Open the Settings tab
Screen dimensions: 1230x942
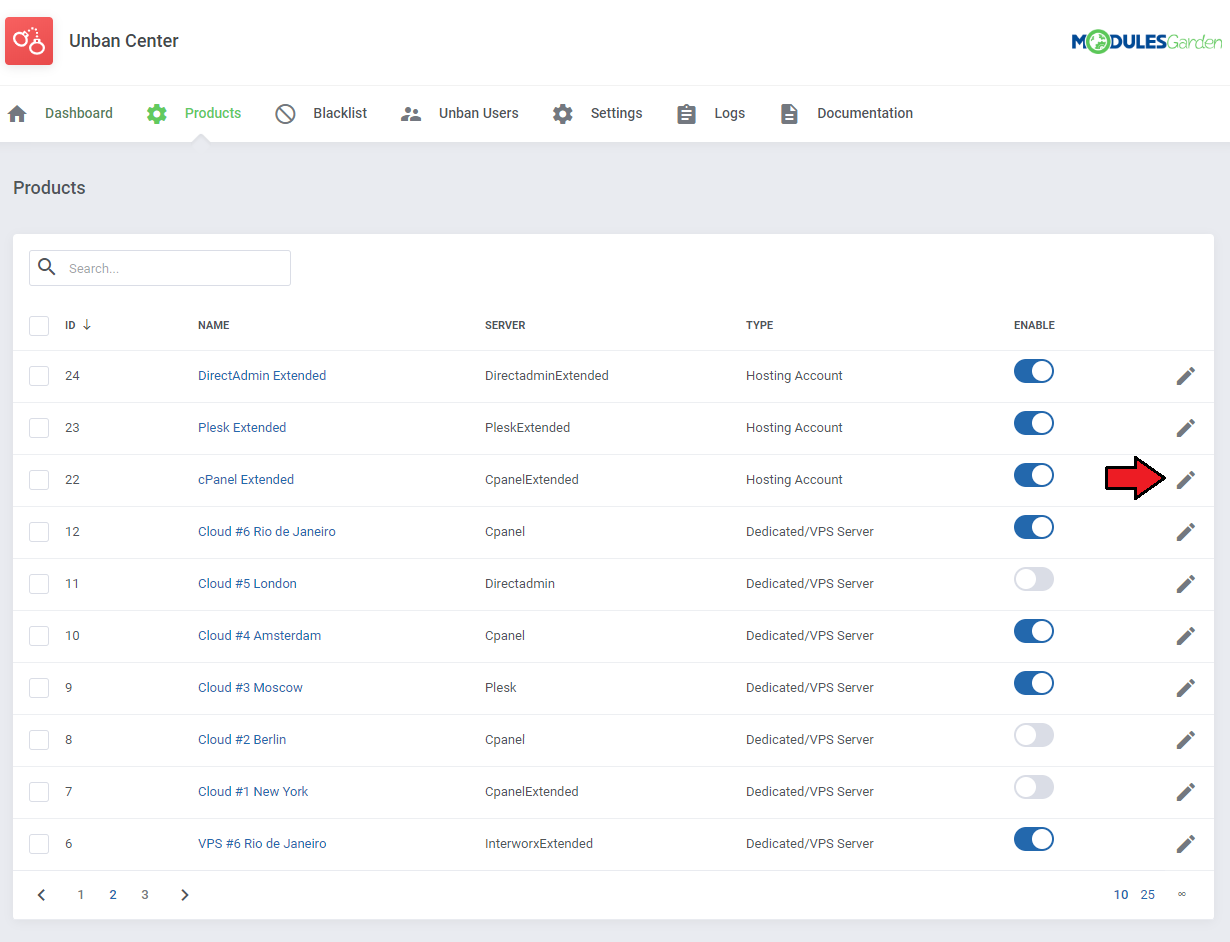click(x=617, y=114)
